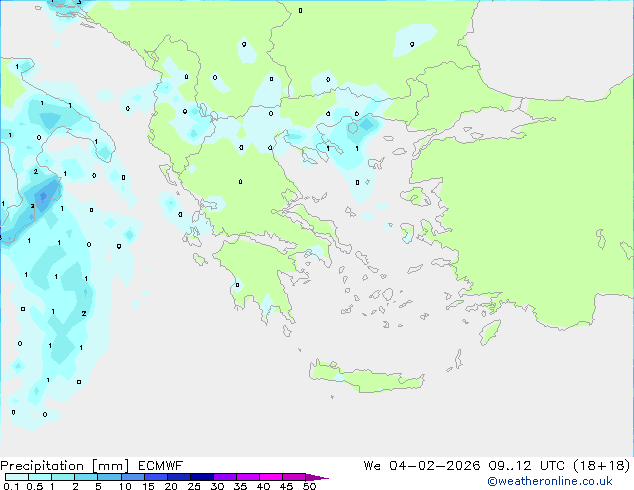Viewport: 634px width, 490px height.
Task: Click the 10–15 mm legend color box
Action: coord(132,477)
